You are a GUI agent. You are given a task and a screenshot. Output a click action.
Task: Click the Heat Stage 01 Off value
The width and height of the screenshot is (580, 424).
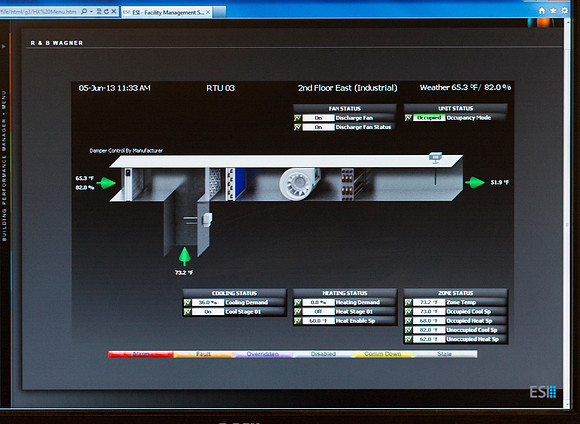tap(318, 312)
